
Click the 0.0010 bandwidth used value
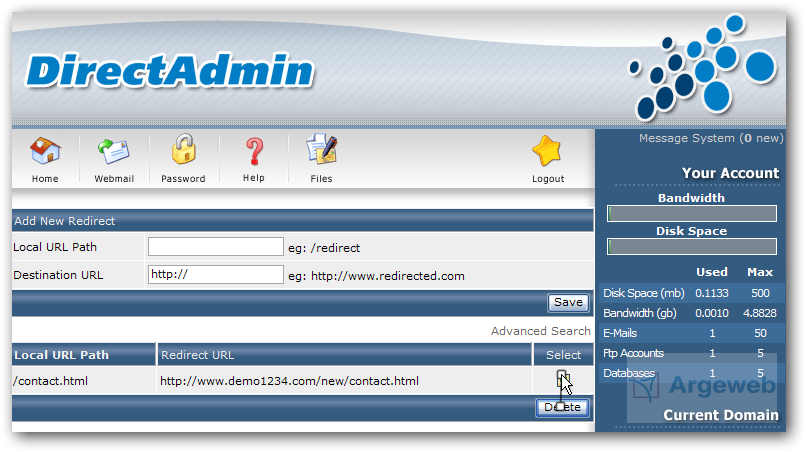(712, 313)
